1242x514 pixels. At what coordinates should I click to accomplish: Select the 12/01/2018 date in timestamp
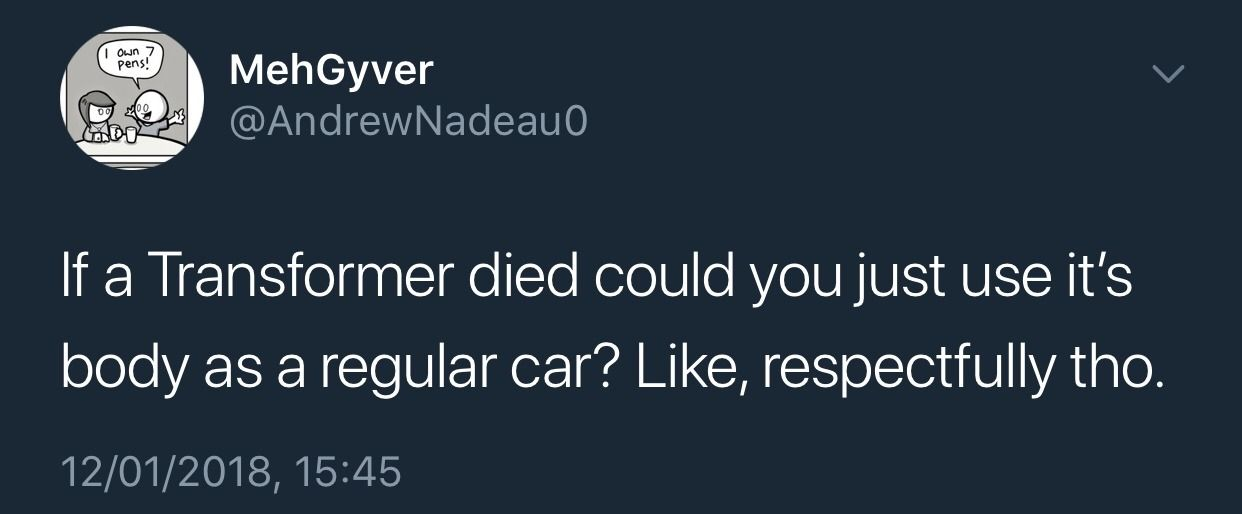click(x=167, y=470)
